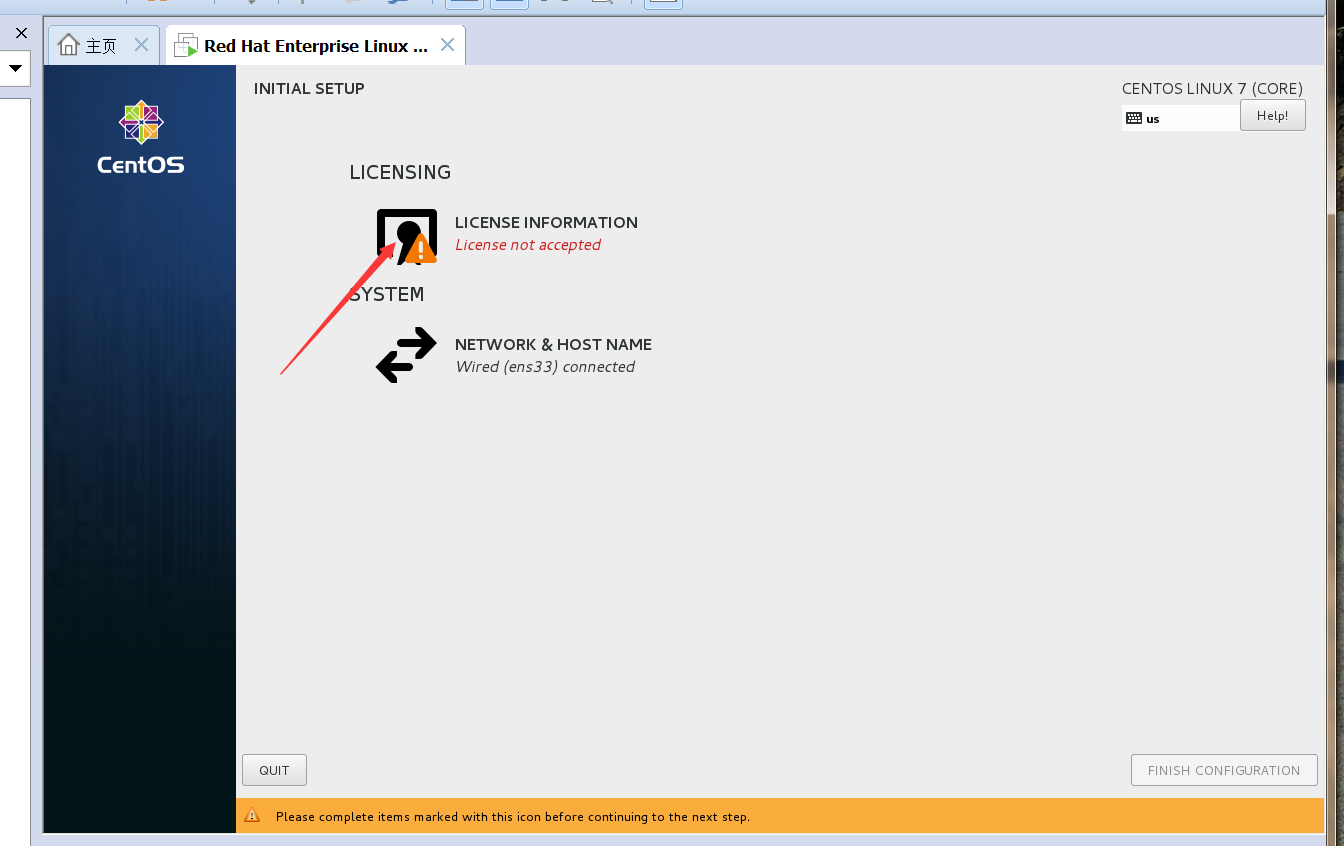Click warning icon in orange notice bar

coord(252,816)
